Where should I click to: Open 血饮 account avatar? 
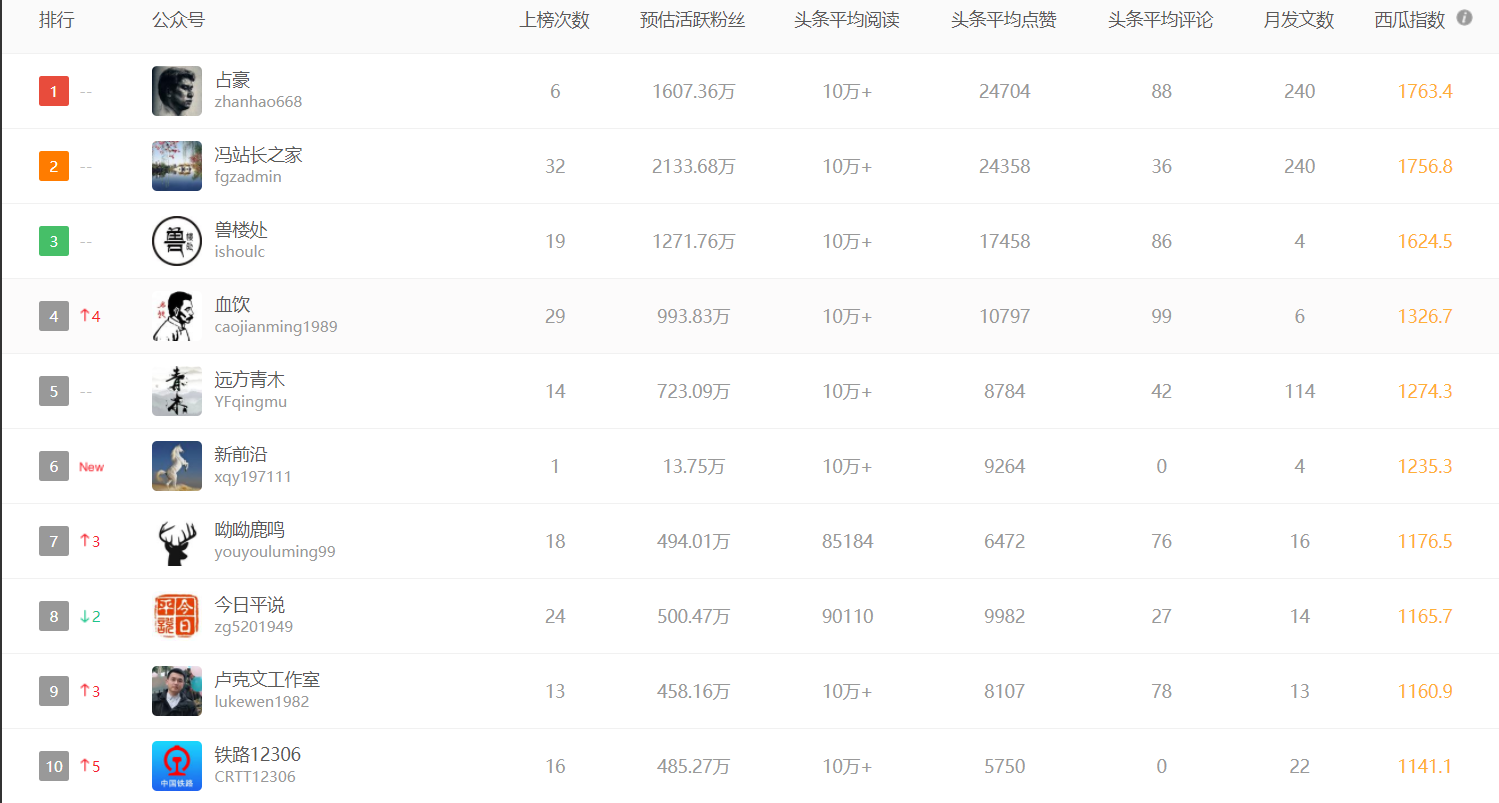177,316
